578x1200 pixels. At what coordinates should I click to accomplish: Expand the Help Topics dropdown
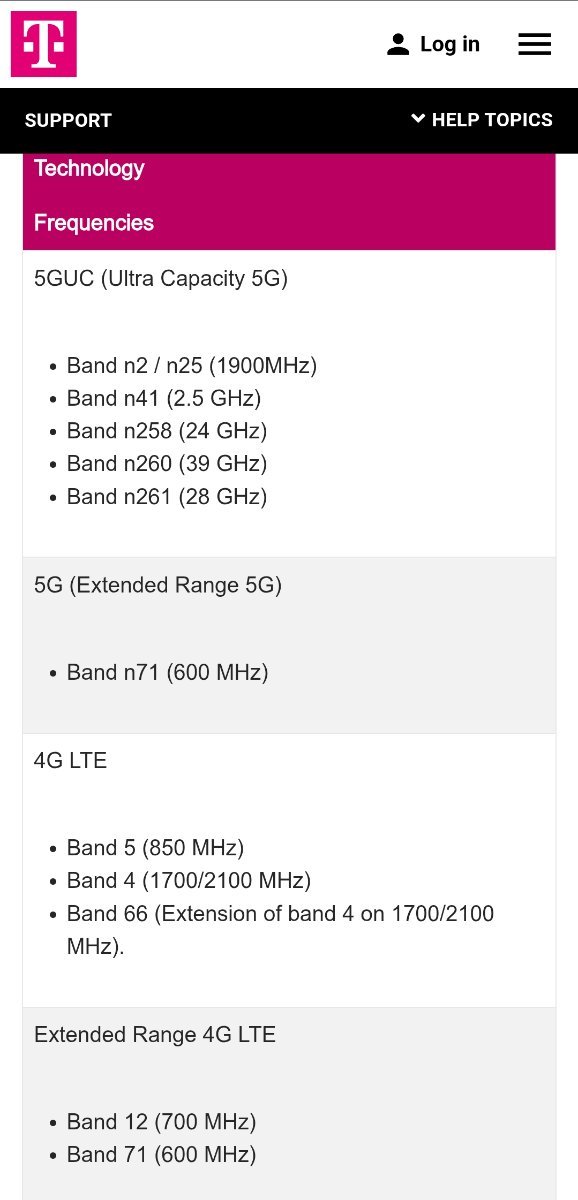[x=482, y=120]
